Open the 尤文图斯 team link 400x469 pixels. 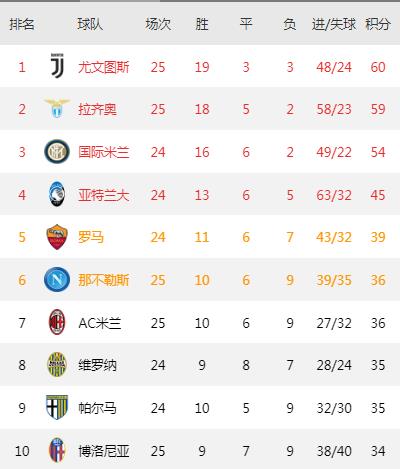tap(104, 67)
